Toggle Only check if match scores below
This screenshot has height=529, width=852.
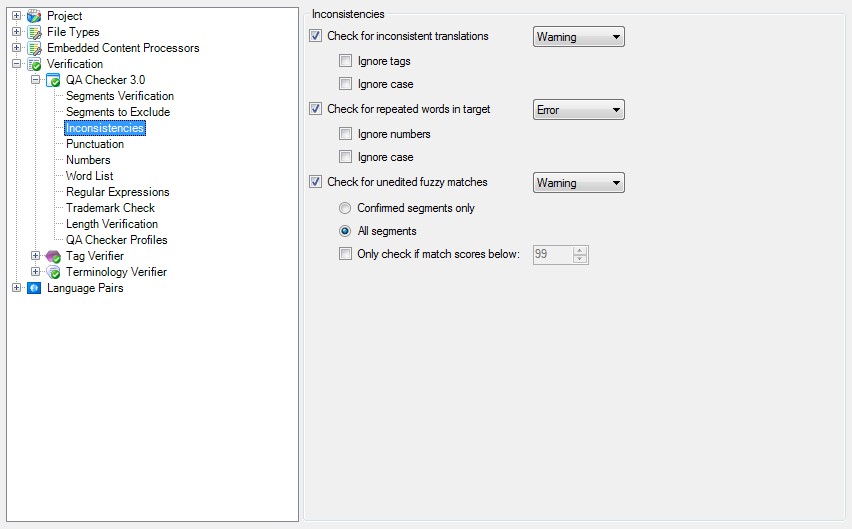(x=346, y=254)
